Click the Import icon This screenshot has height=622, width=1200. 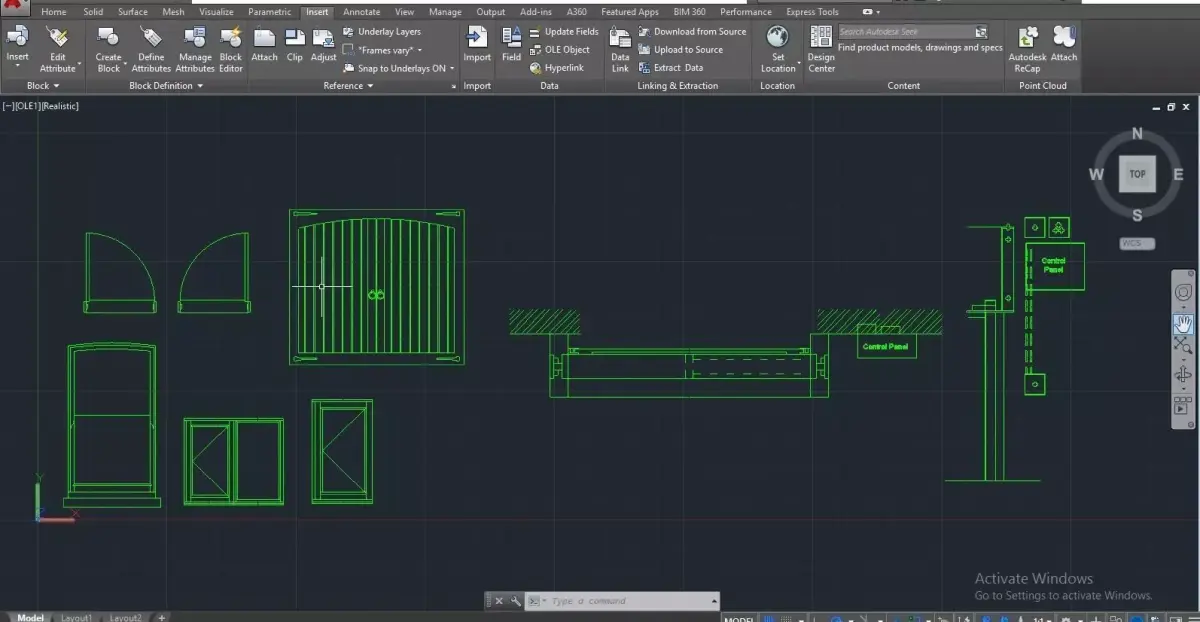[x=477, y=38]
